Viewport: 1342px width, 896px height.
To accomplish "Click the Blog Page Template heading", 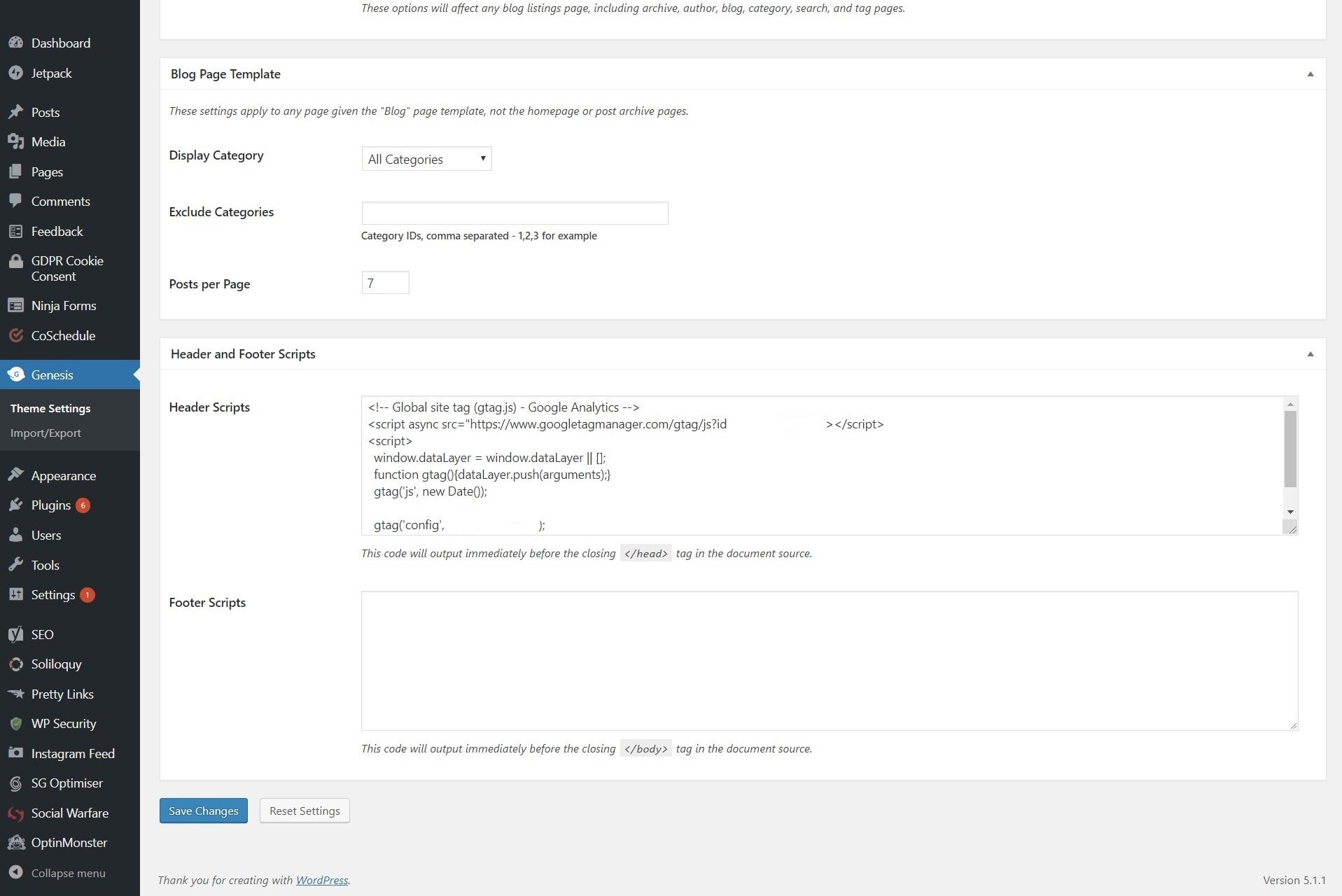I will [225, 73].
